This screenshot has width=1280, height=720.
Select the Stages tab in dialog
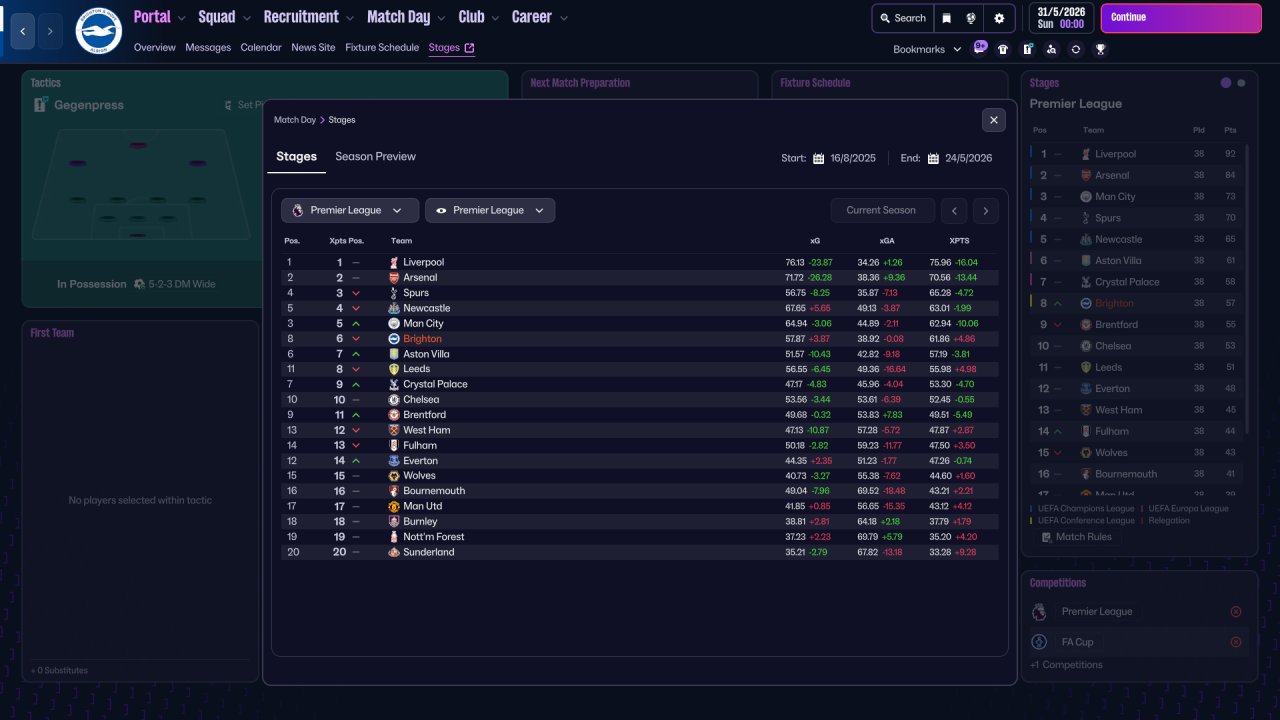tap(296, 157)
